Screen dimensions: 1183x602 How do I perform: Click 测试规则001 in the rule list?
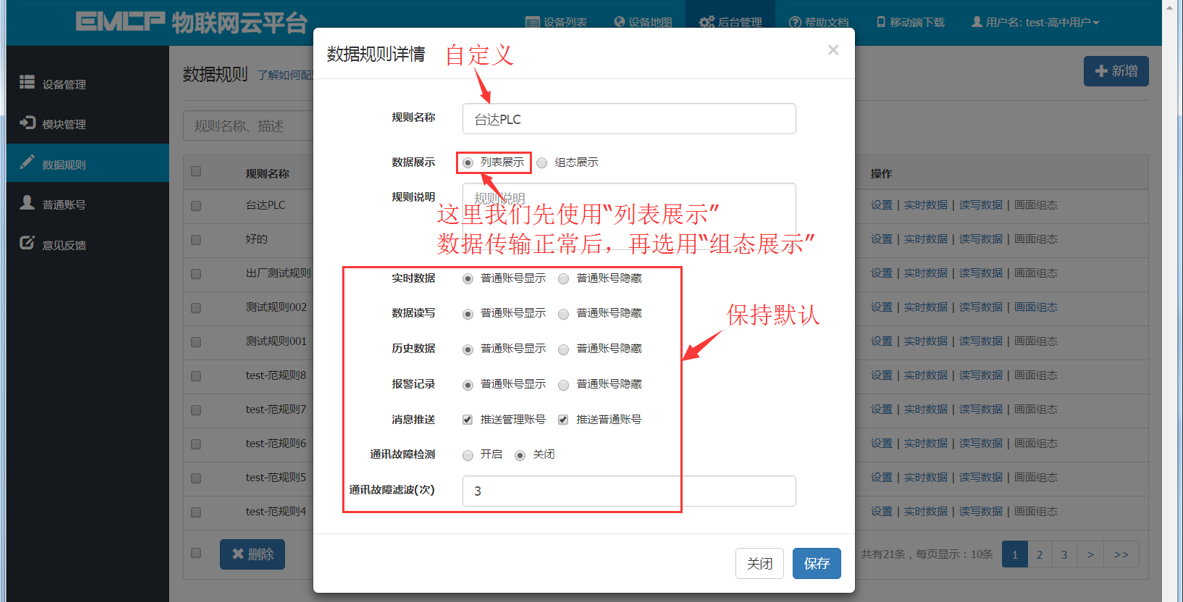[276, 341]
